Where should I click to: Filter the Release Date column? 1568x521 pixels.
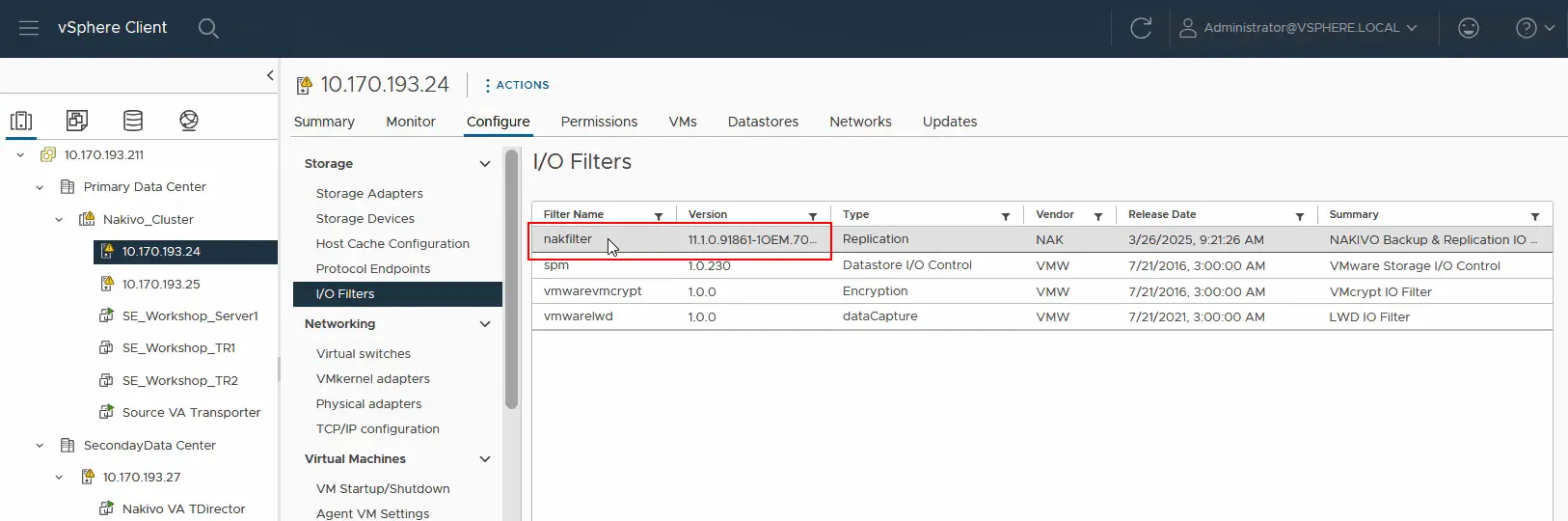pos(1300,216)
